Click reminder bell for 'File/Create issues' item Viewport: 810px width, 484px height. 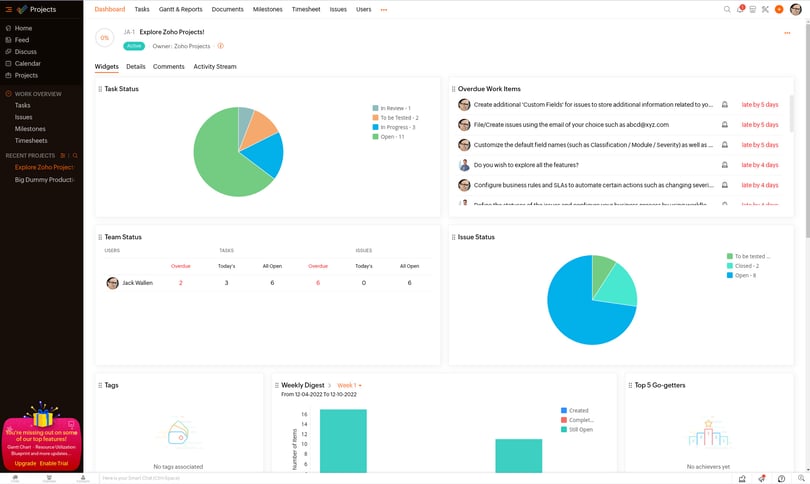pyautogui.click(x=725, y=124)
